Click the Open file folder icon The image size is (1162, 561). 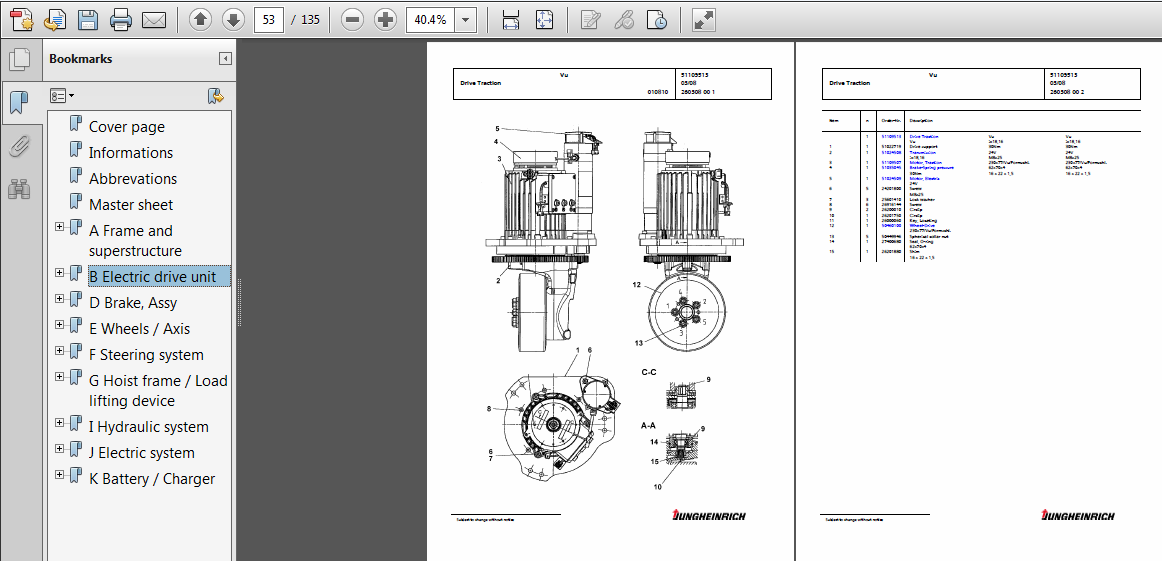[x=55, y=20]
